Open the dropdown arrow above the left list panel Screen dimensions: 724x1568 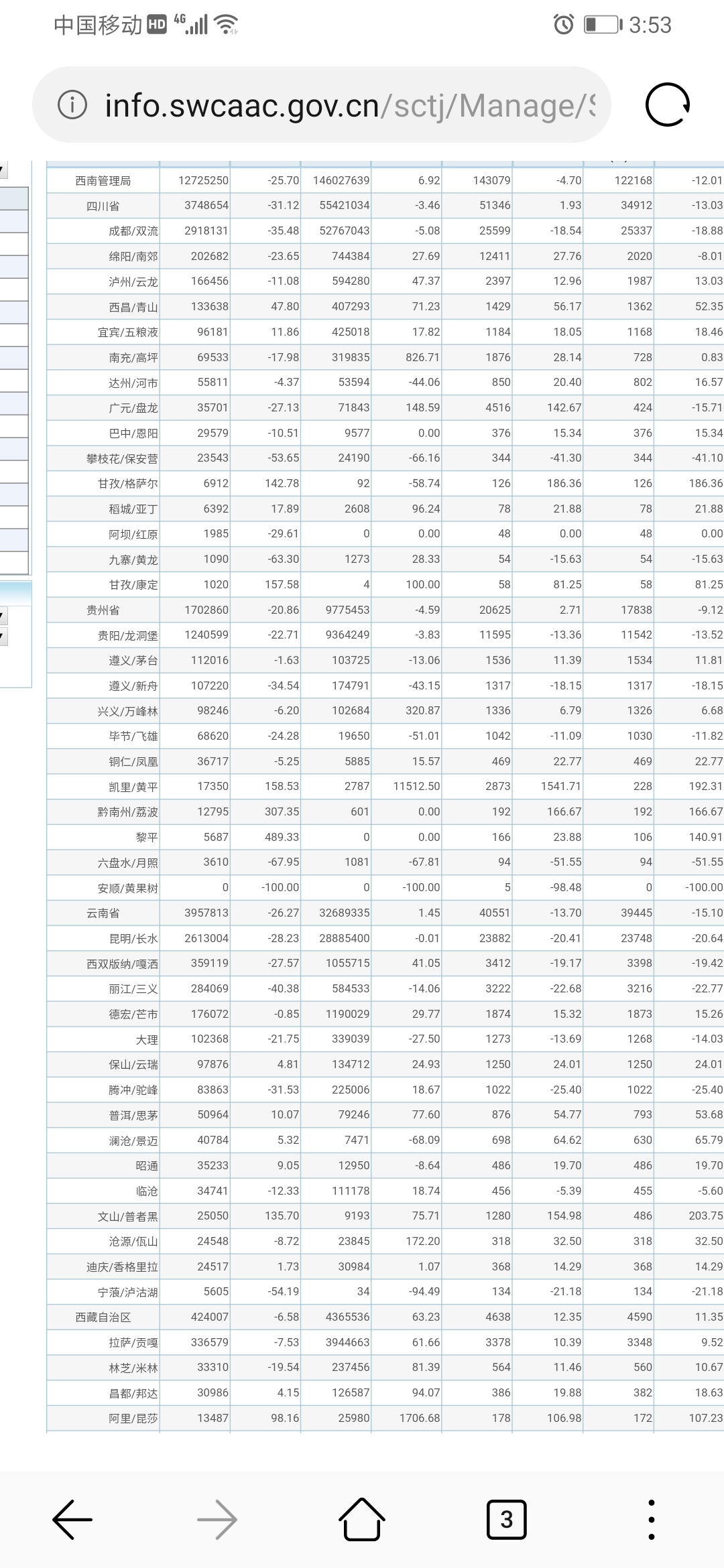pos(3,170)
